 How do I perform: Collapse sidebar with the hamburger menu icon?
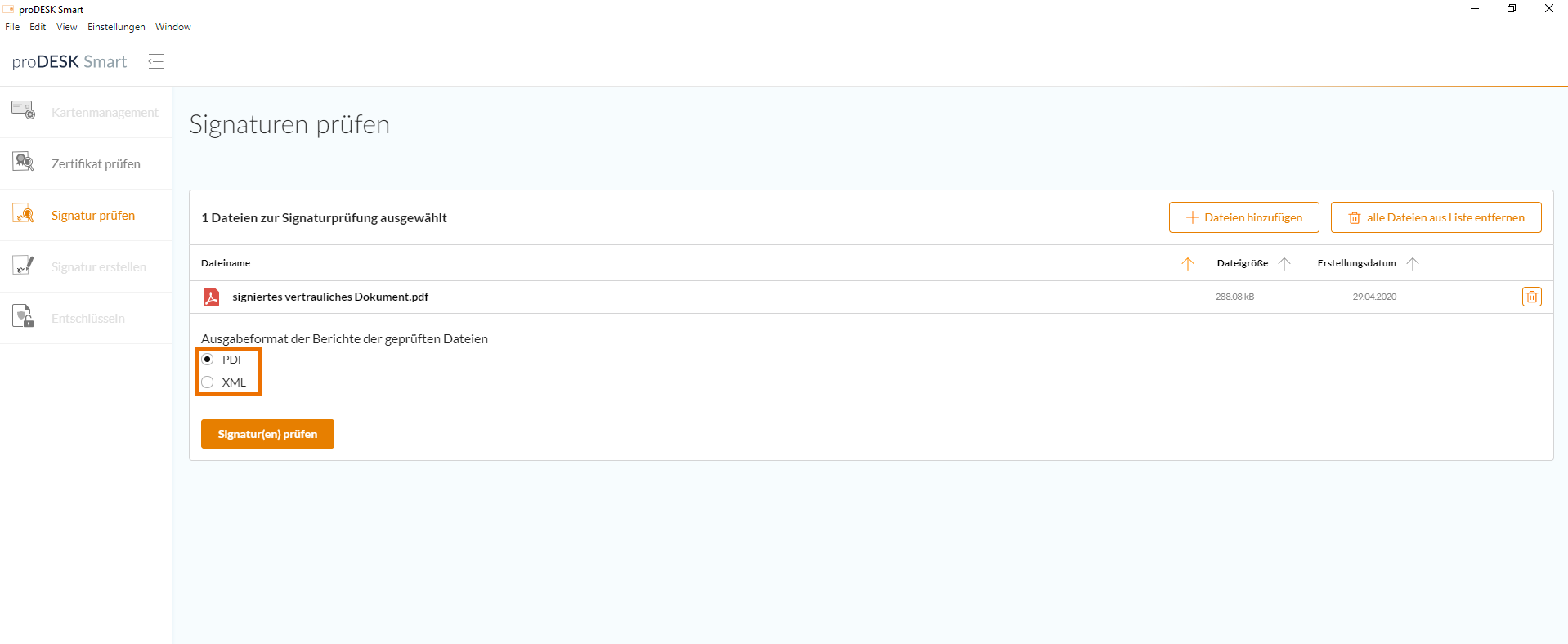(155, 61)
